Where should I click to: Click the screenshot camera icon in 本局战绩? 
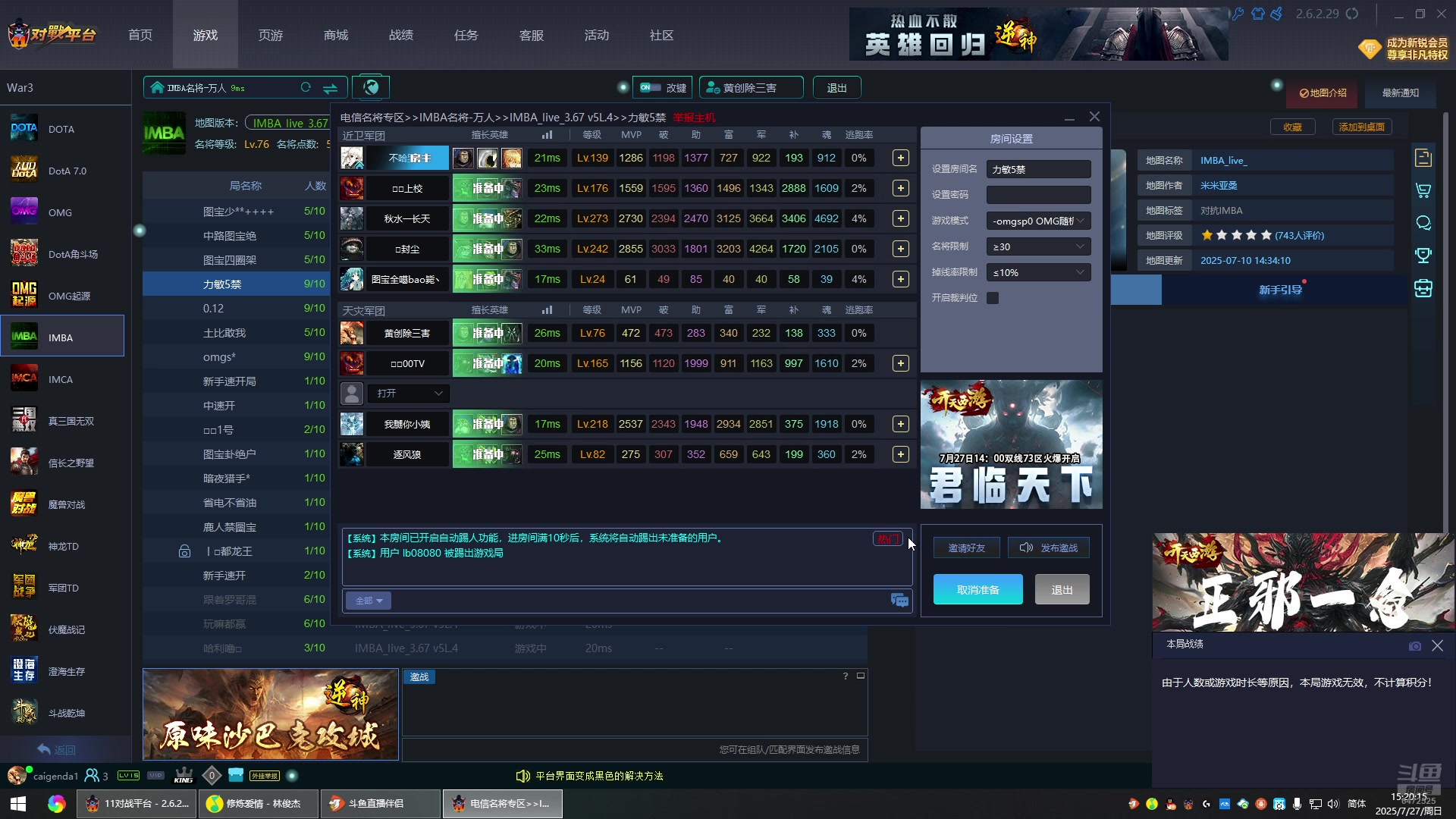point(1415,646)
